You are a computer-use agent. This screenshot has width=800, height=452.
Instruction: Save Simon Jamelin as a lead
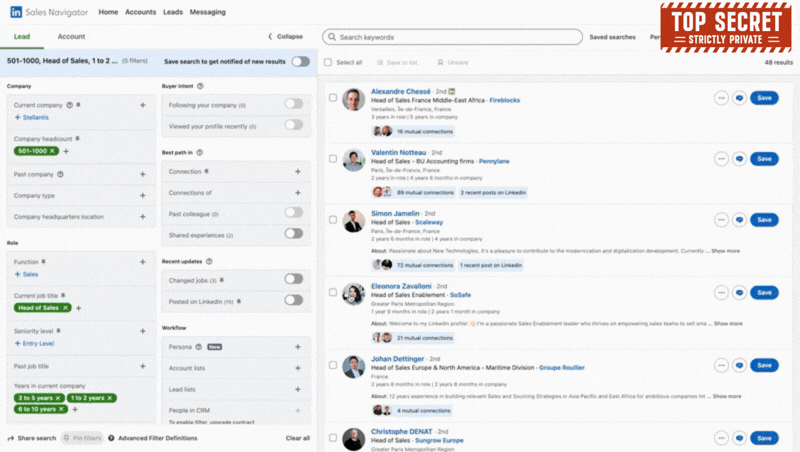[764, 220]
